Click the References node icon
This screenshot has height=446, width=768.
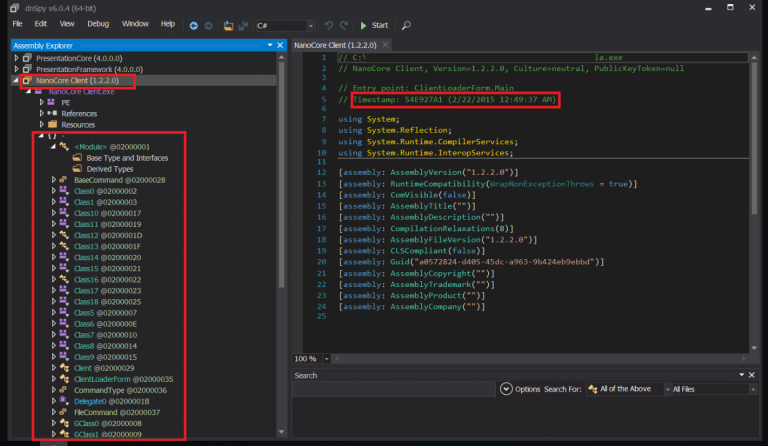pos(52,113)
